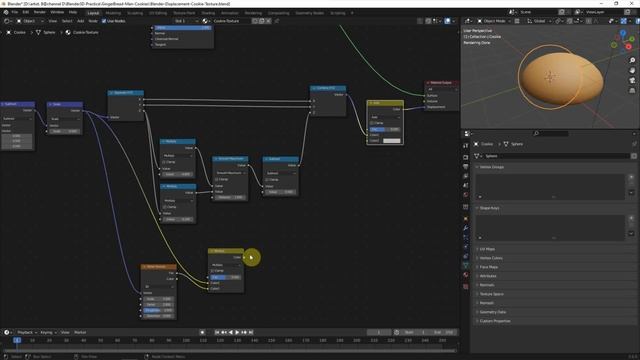Open the Slot 1 material slot dropdown
Screen dimensions: 640x360
[x=186, y=21]
